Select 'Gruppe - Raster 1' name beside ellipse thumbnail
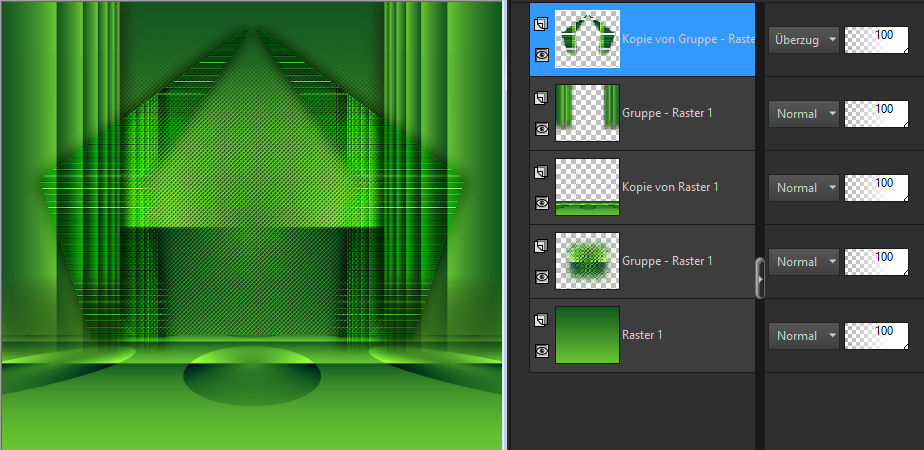This screenshot has width=924, height=450. tap(667, 260)
